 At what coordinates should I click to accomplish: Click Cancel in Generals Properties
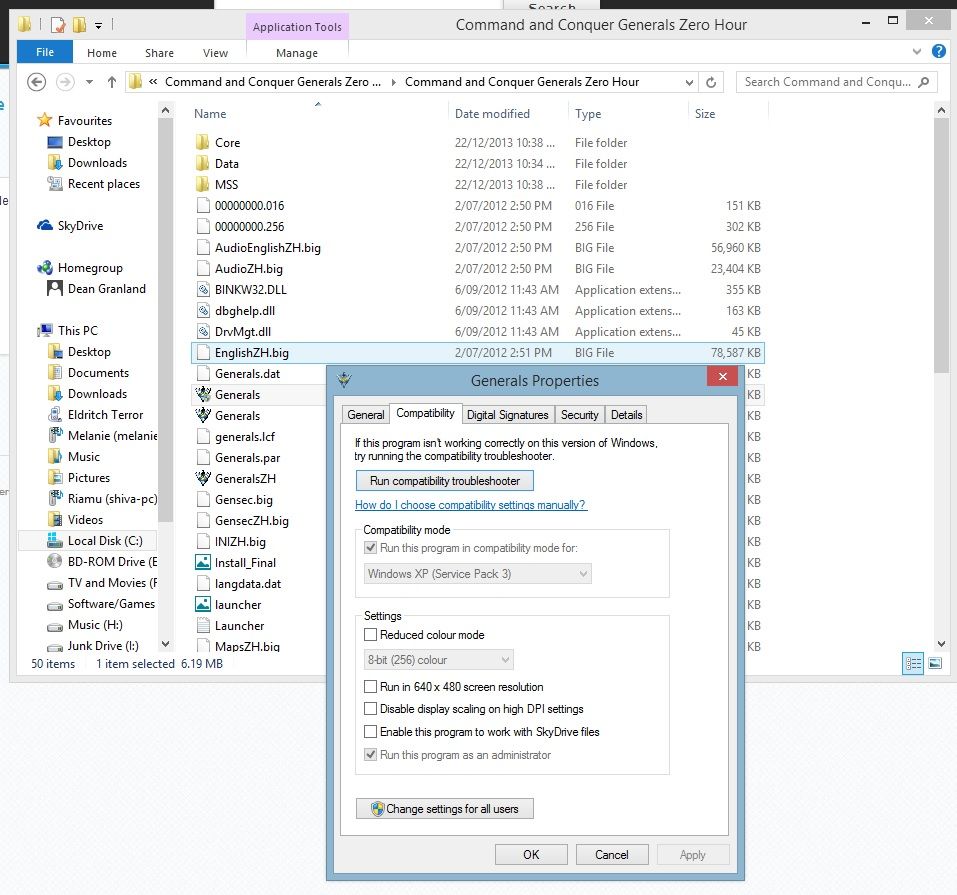[612, 855]
